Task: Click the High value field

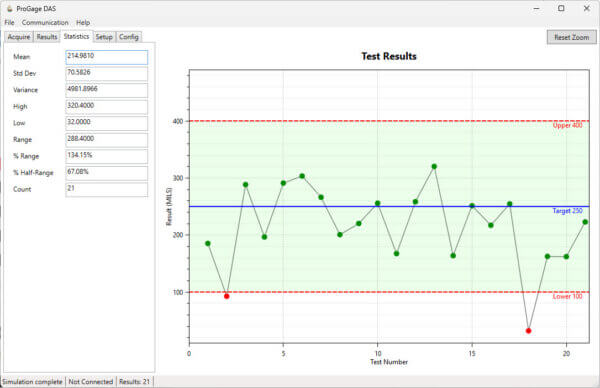Action: [106, 107]
